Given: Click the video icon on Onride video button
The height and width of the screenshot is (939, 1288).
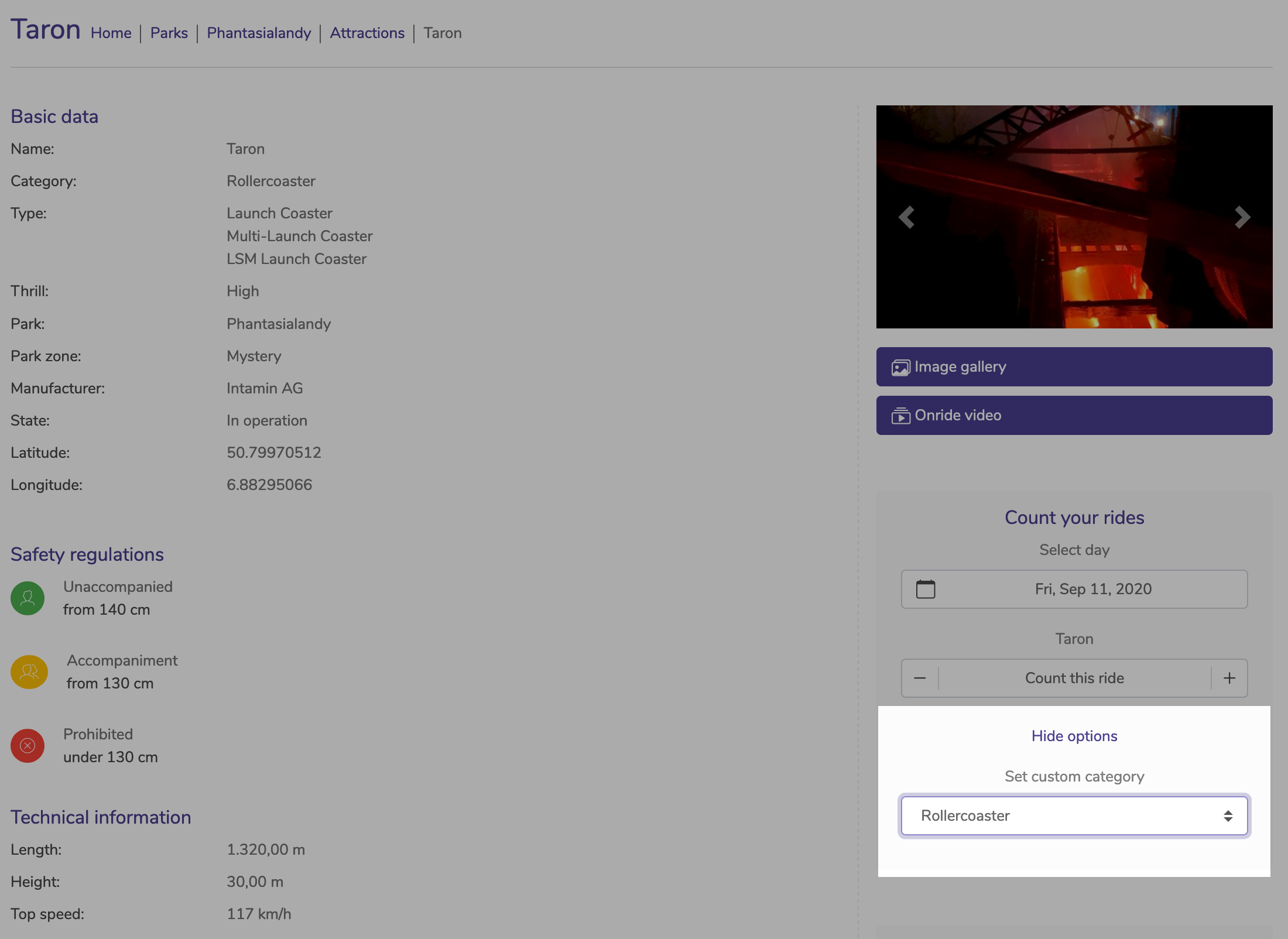Looking at the screenshot, I should click(x=901, y=416).
